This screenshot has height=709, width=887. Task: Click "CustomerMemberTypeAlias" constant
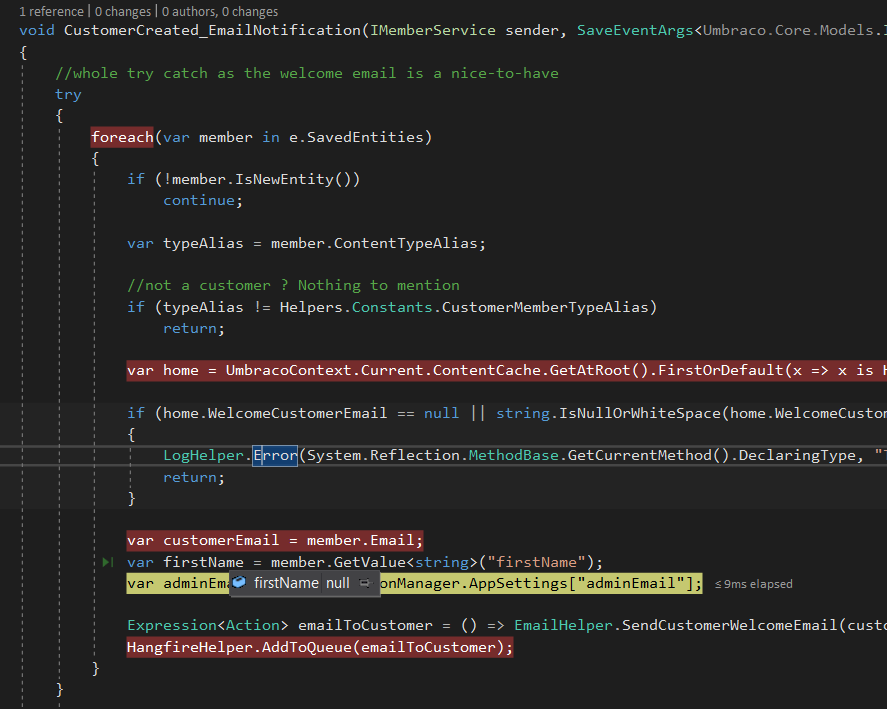(x=545, y=307)
